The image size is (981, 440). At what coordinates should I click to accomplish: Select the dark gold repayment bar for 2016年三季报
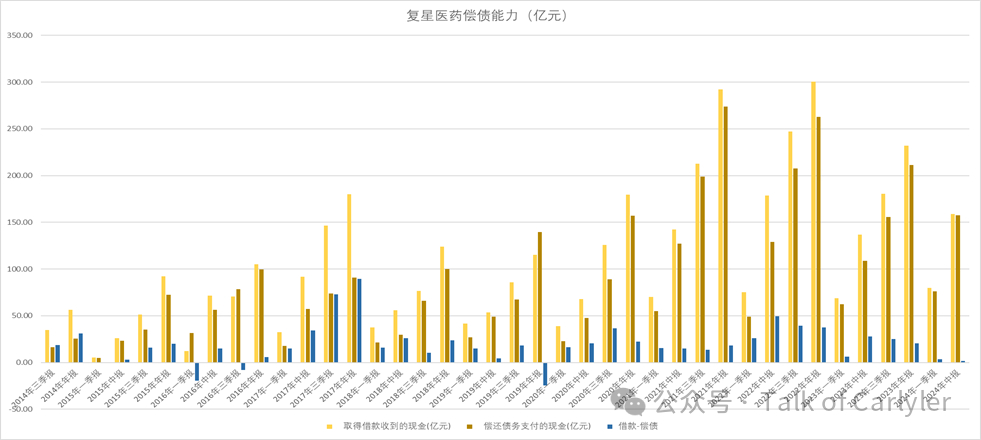pyautogui.click(x=238, y=325)
